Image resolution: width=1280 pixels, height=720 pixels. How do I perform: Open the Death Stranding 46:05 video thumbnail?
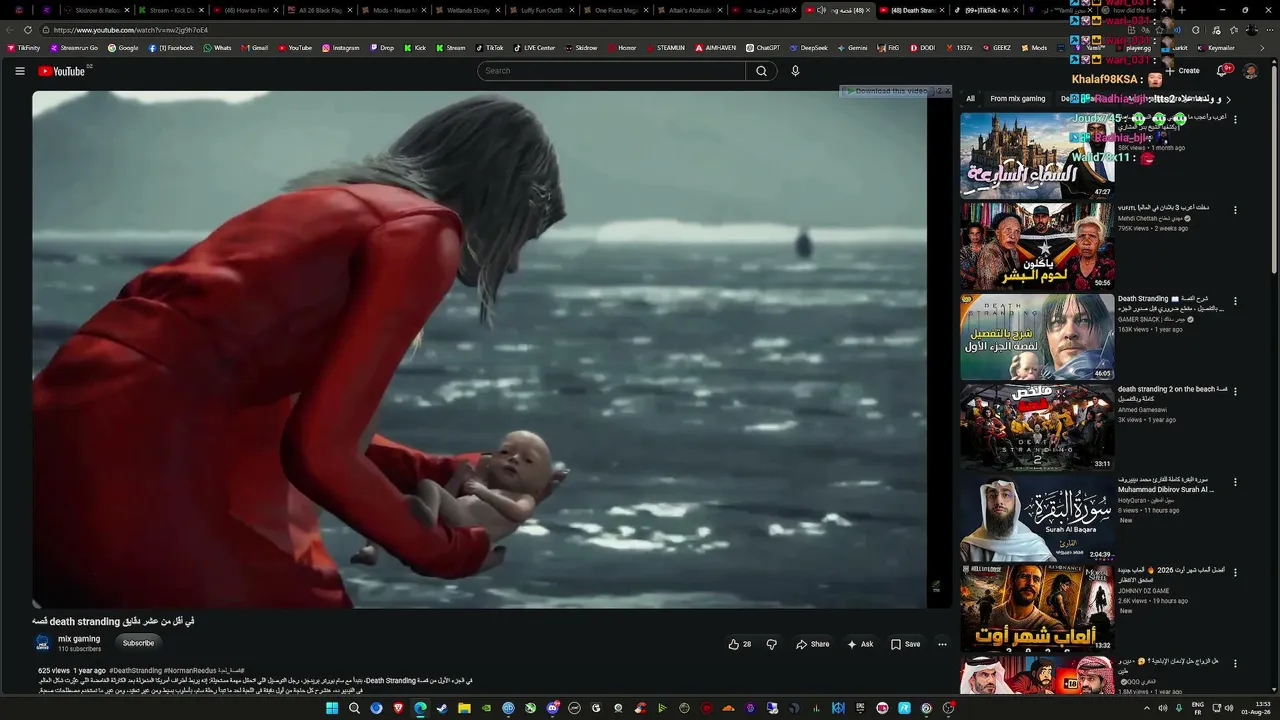[1037, 337]
